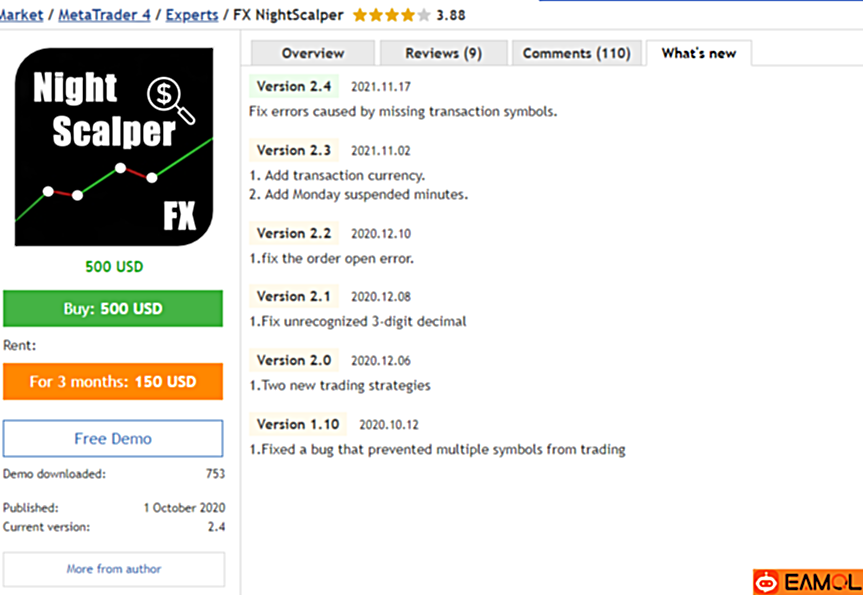Rent for 3 months at 150 USD
Viewport: 863px width, 595px height.
(x=113, y=381)
